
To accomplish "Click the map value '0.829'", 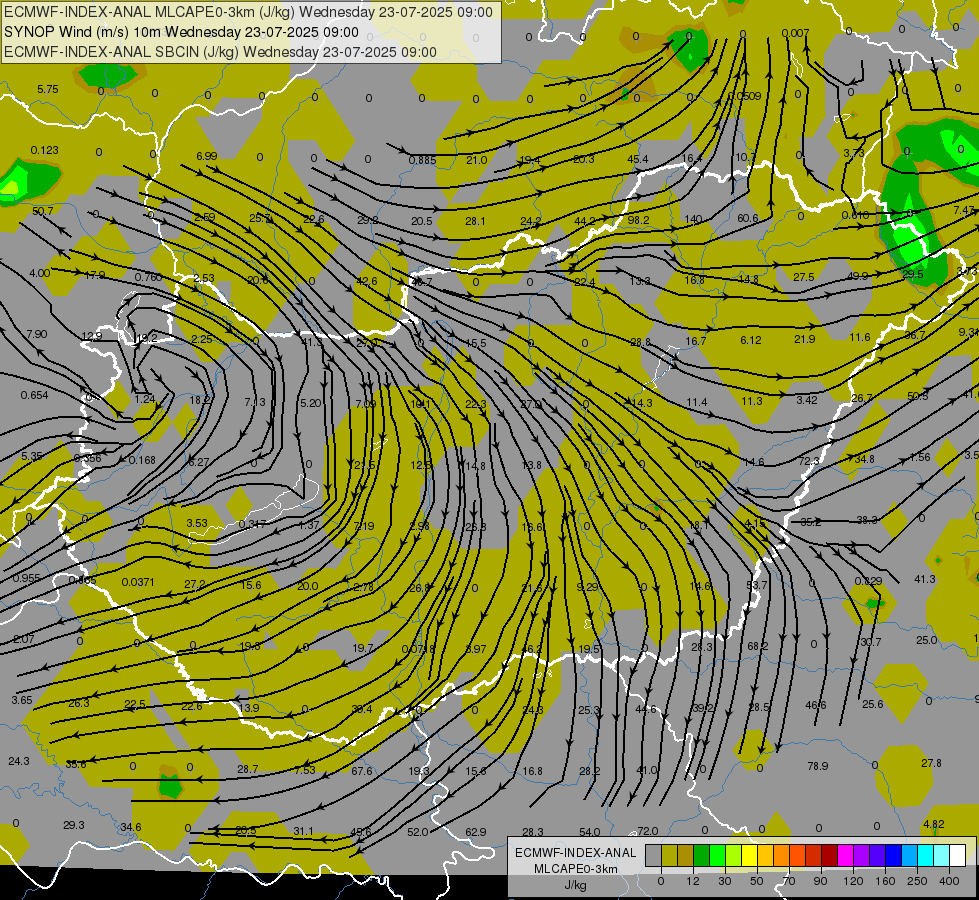I will (x=868, y=581).
